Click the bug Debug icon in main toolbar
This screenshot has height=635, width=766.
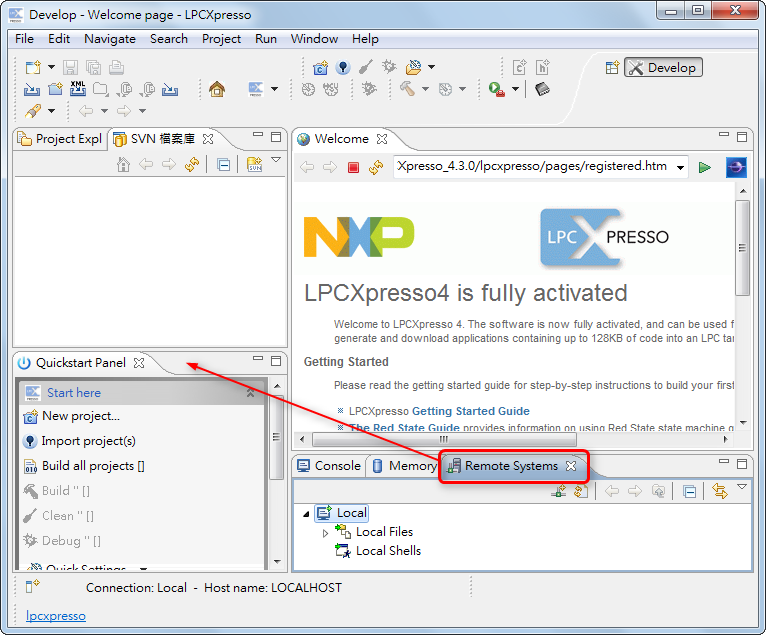pyautogui.click(x=389, y=67)
